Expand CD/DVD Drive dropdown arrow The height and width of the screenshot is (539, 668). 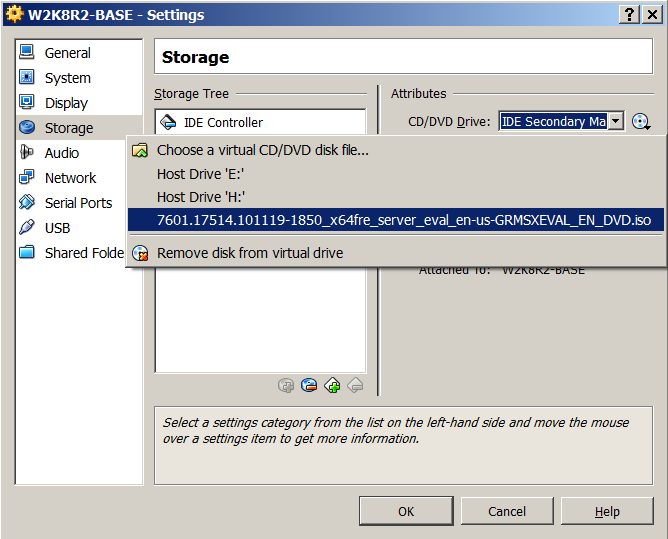pyautogui.click(x=616, y=121)
